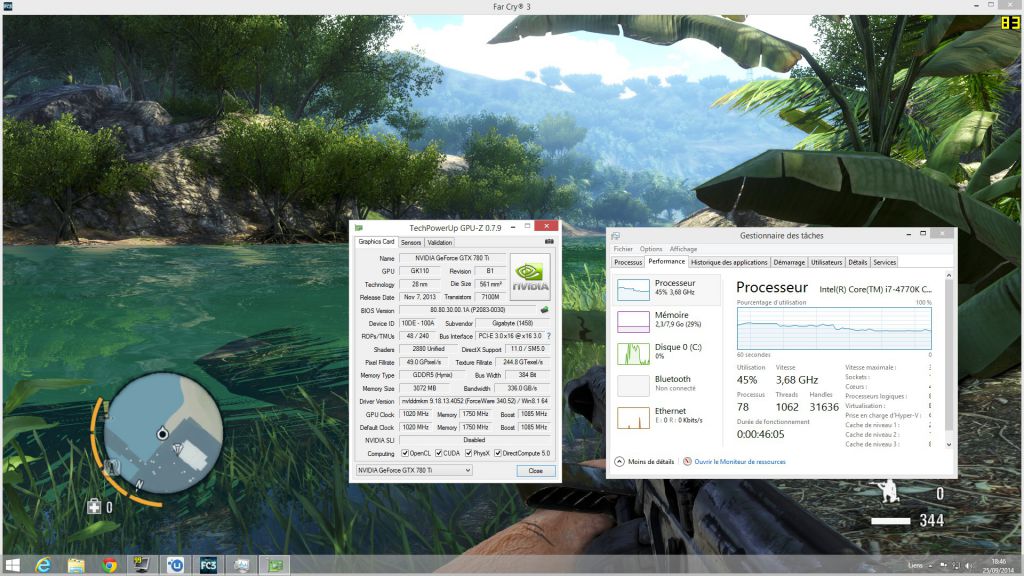Toggle the OpenCL checkbox
Image resolution: width=1024 pixels, height=576 pixels.
tap(405, 453)
